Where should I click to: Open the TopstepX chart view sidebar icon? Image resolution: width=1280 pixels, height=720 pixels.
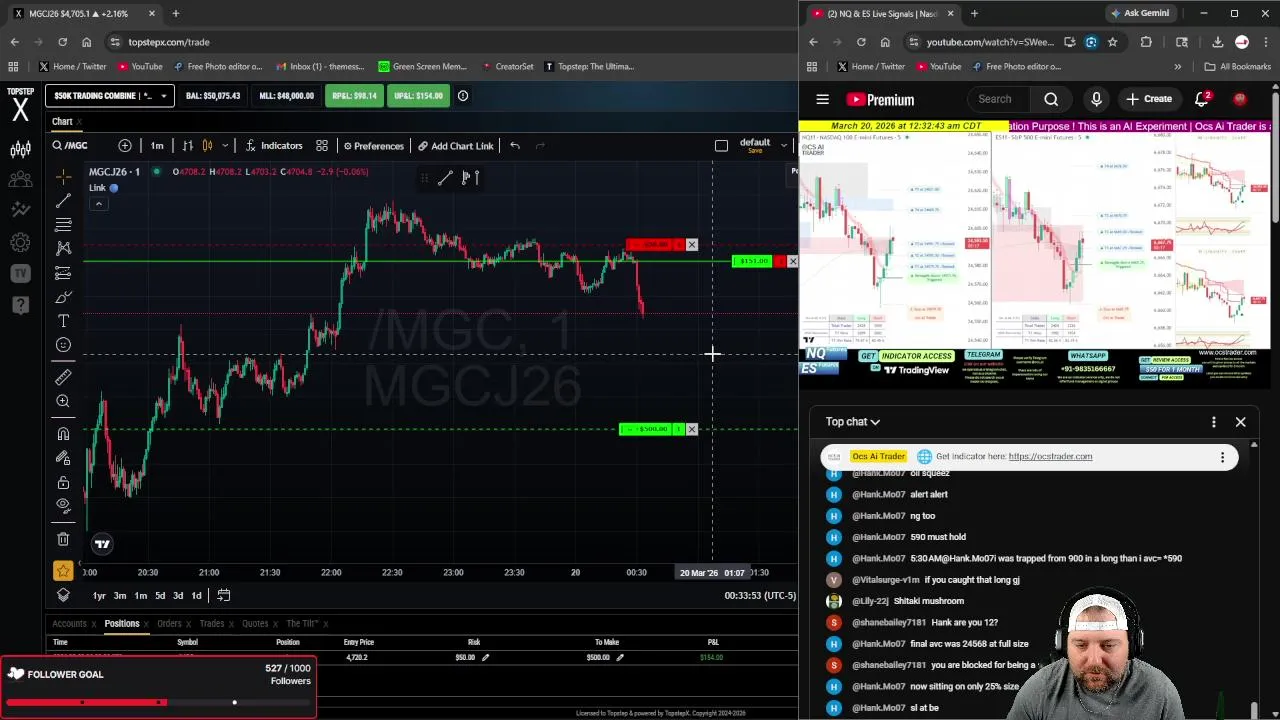tap(20, 150)
